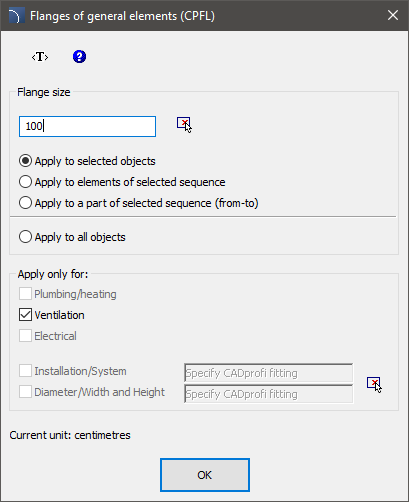The height and width of the screenshot is (502, 409).
Task: Click pick-from-drawing icon beside flange size
Action: (x=184, y=125)
